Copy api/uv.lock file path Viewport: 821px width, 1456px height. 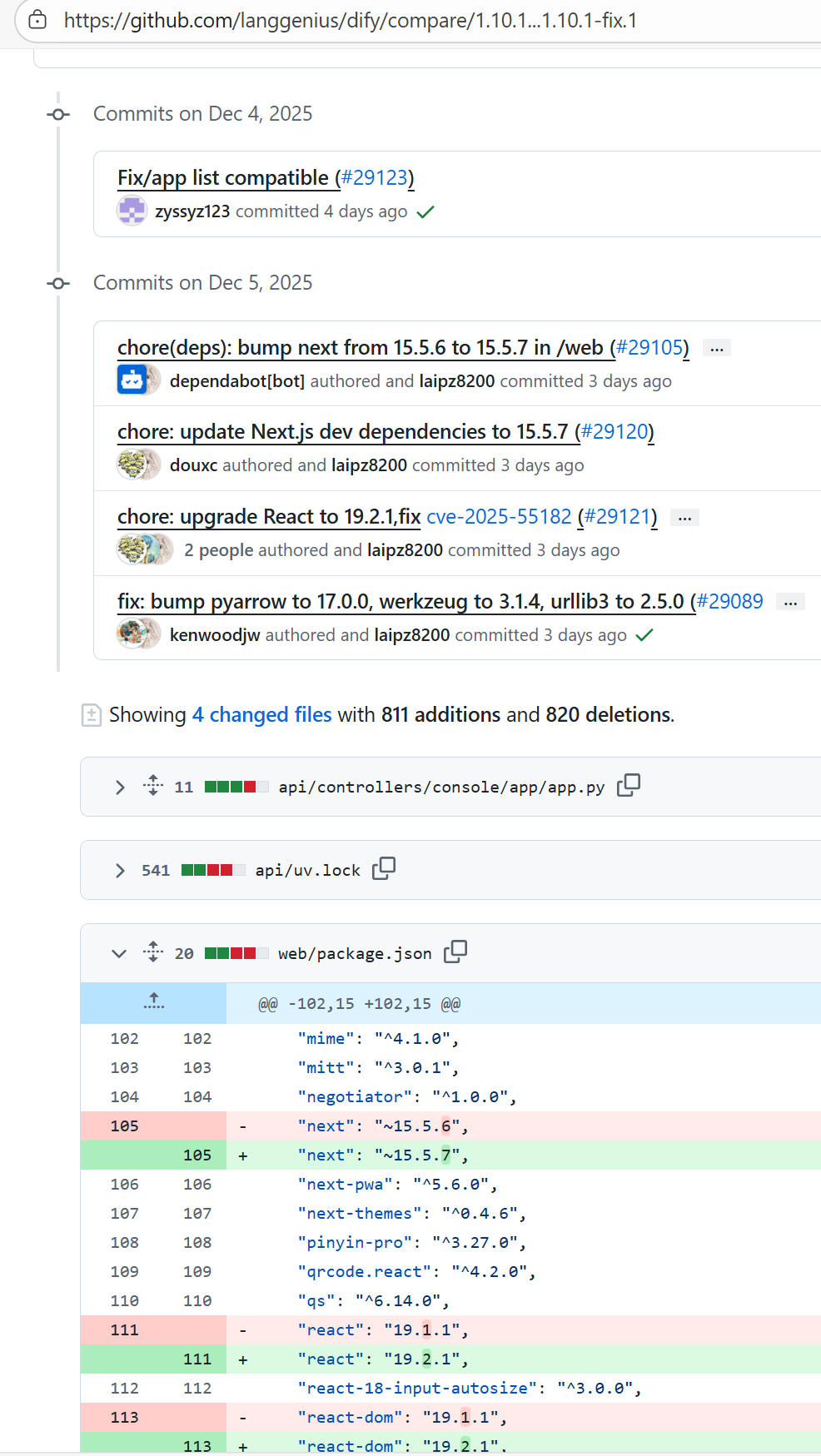[x=384, y=868]
